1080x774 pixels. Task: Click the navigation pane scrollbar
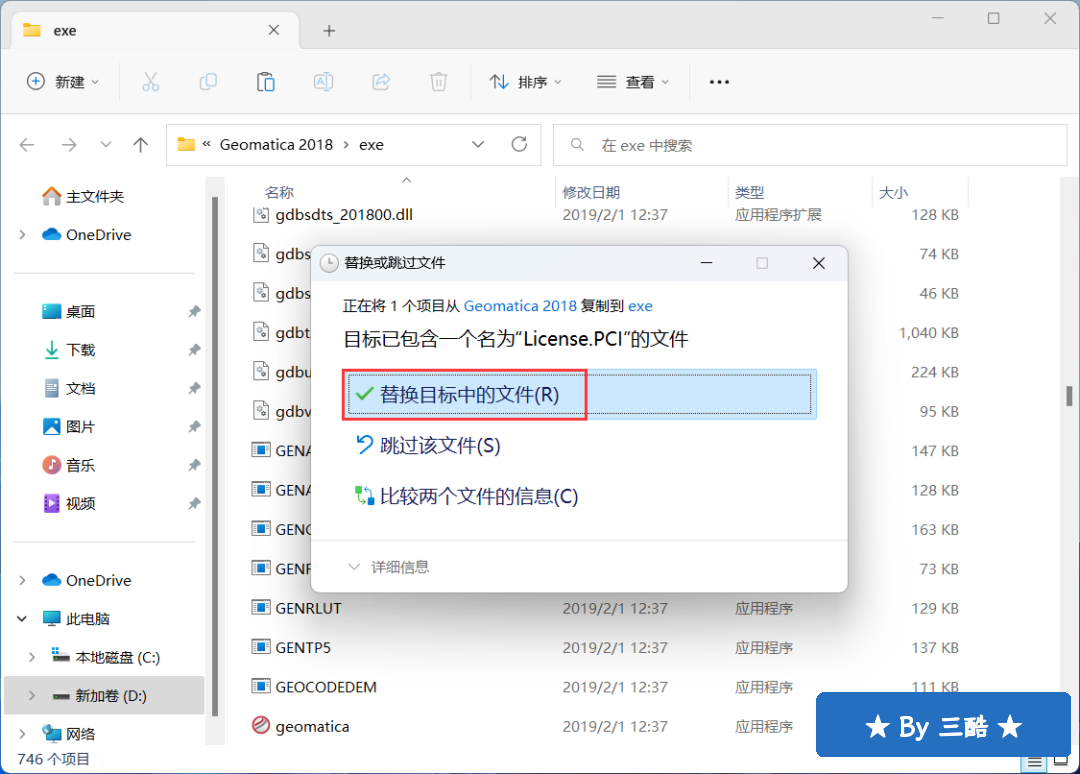click(215, 457)
